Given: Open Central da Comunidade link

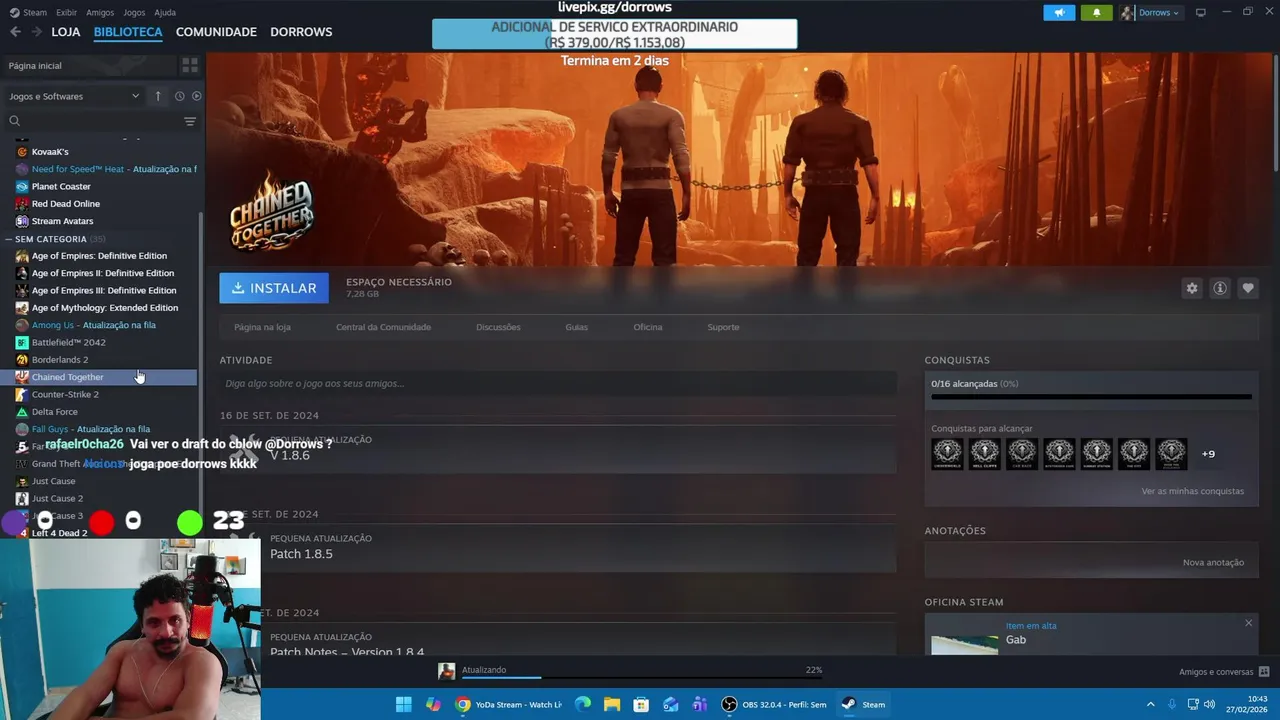Looking at the screenshot, I should 383,327.
